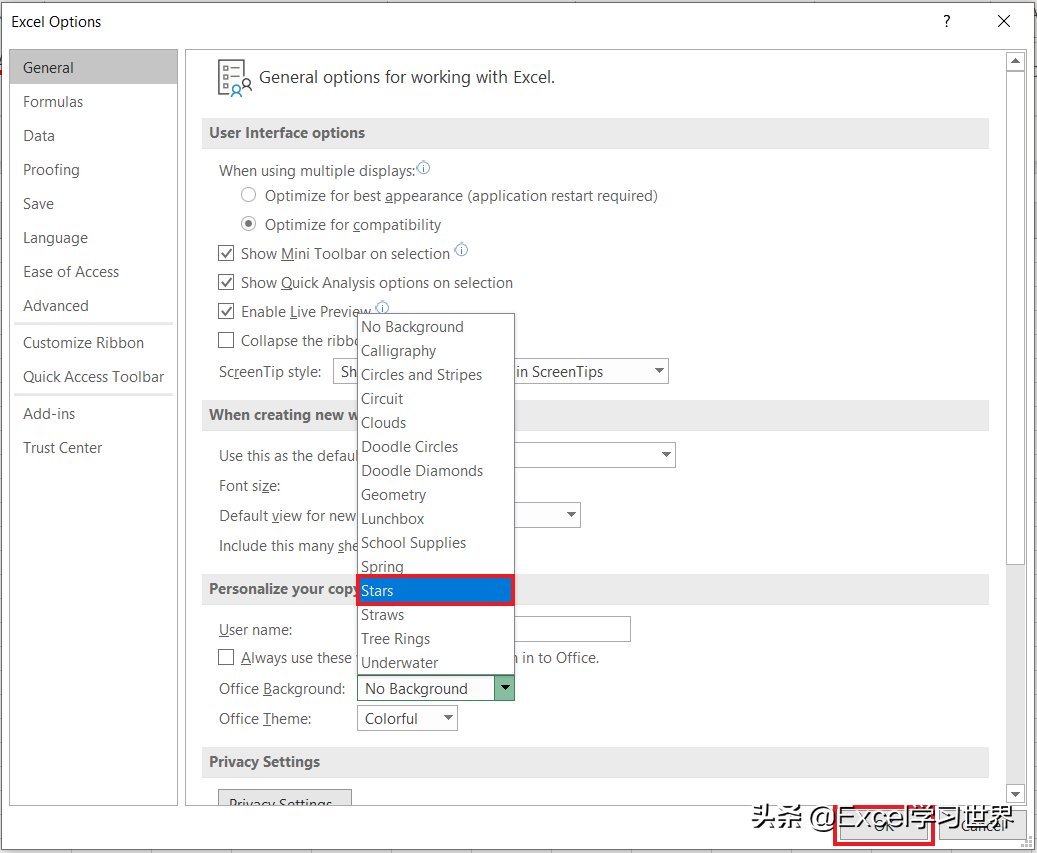Go to Customize Ribbon settings
The height and width of the screenshot is (853, 1037).
coord(94,343)
